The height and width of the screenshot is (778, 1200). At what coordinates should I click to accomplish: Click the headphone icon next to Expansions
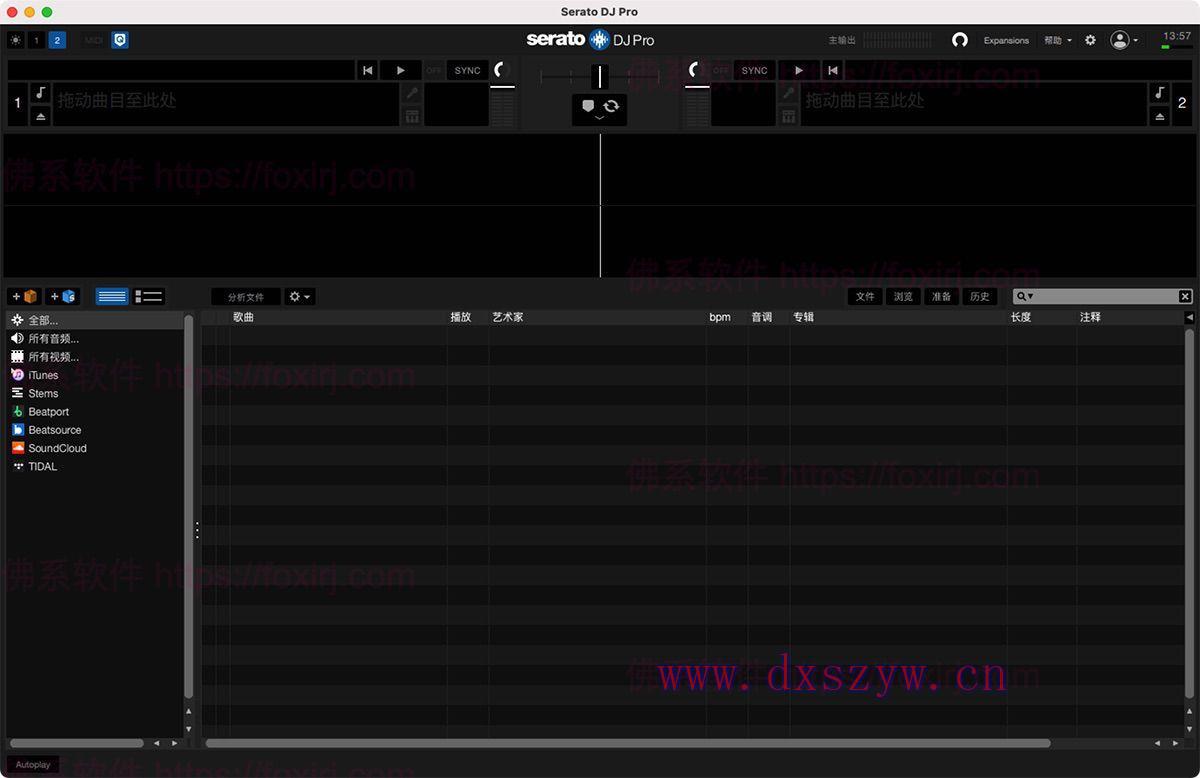pos(960,40)
